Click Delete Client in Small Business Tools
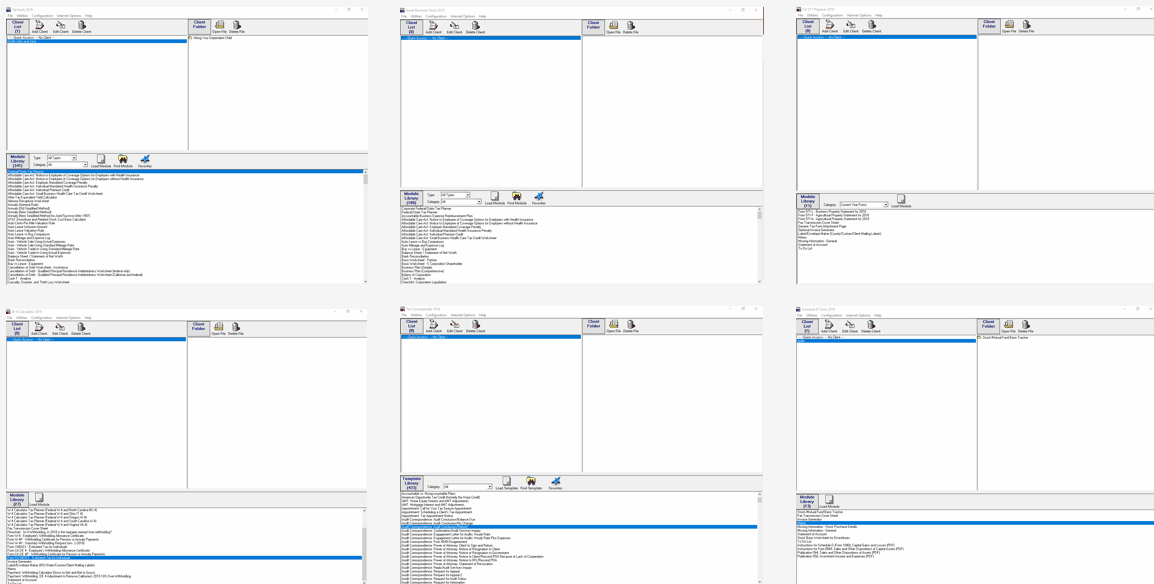The width and height of the screenshot is (1154, 584). point(475,27)
